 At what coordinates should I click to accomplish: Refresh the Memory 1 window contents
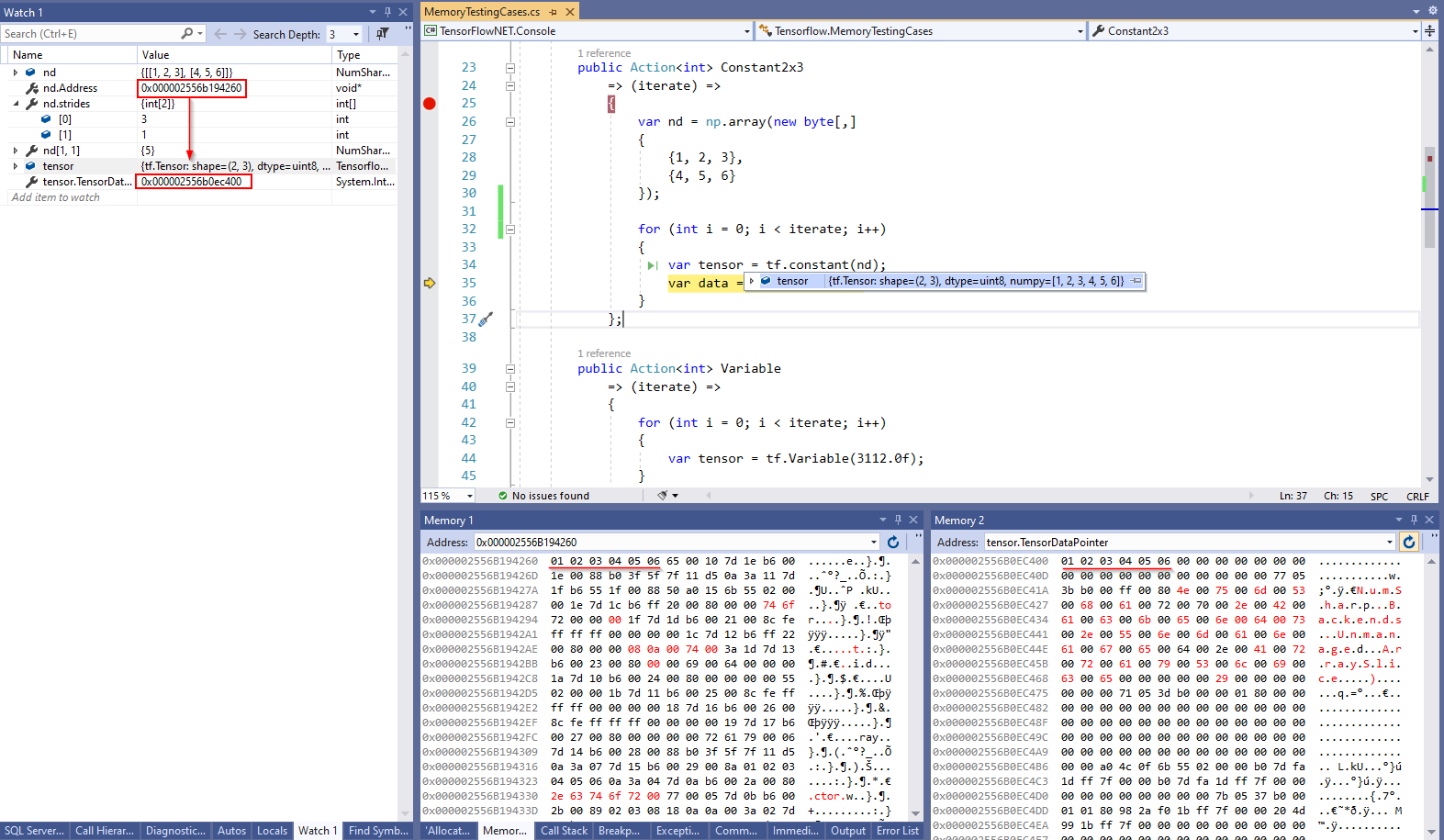(x=892, y=543)
